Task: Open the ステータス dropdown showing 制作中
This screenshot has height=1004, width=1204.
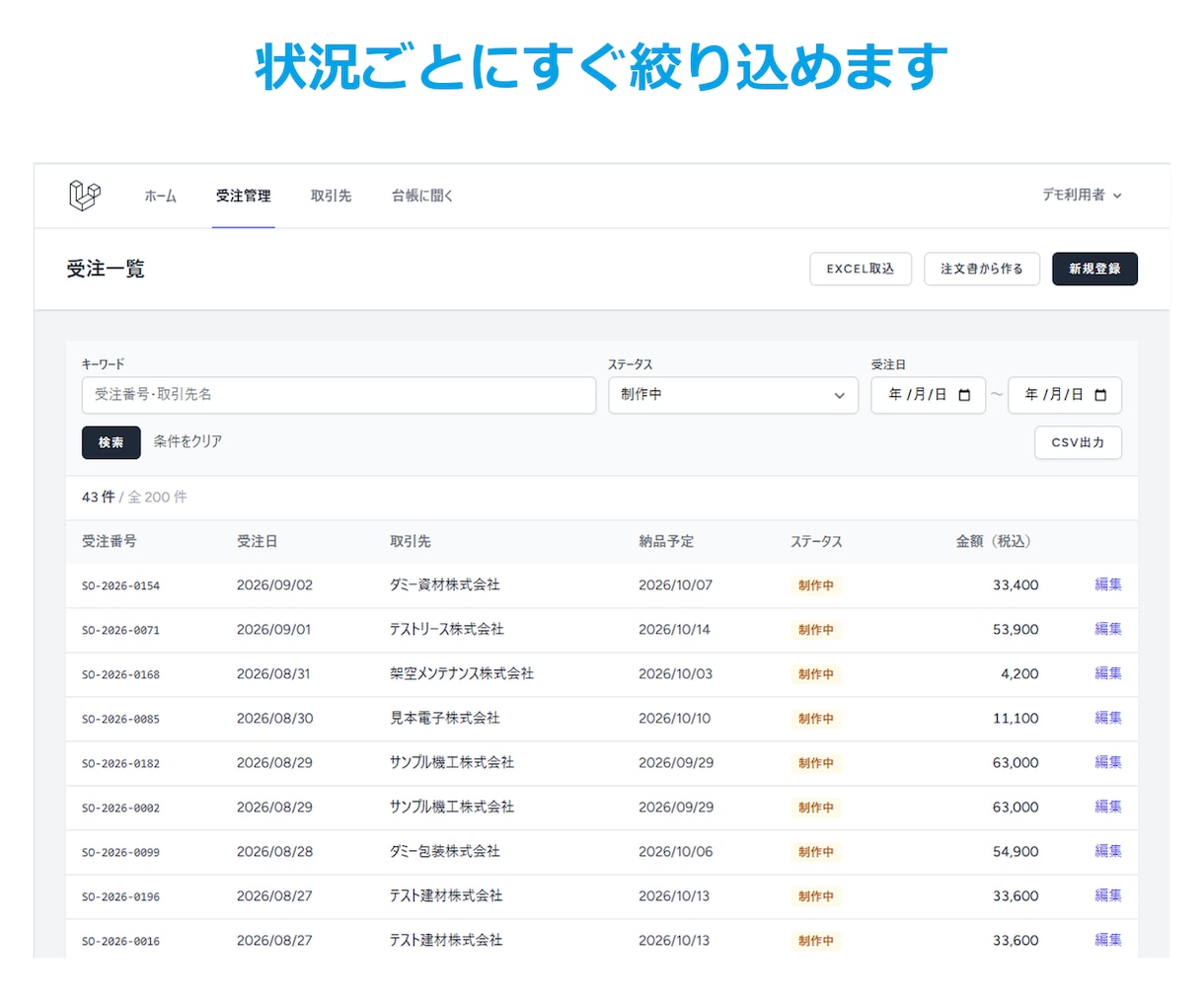Action: [733, 395]
